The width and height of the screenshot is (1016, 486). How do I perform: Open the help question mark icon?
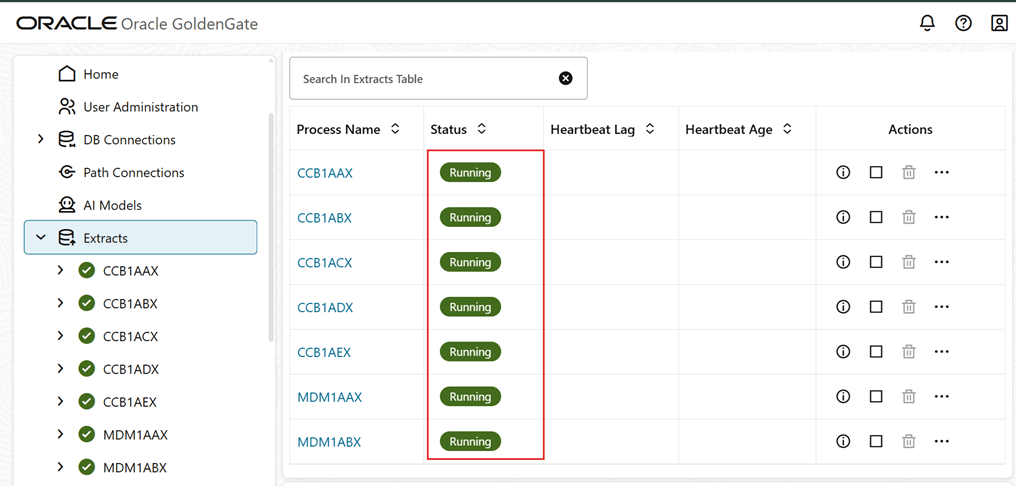pos(964,23)
